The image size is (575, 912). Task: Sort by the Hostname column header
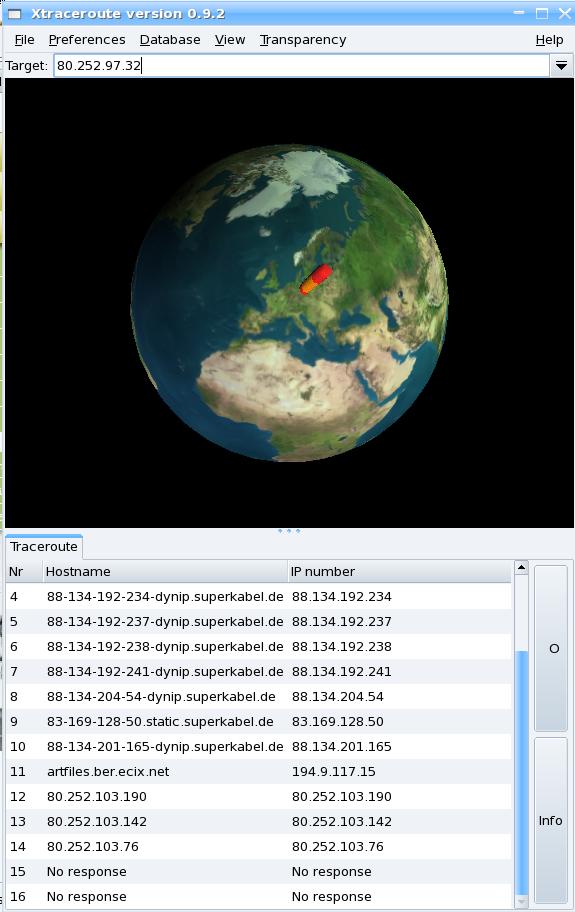(x=165, y=572)
